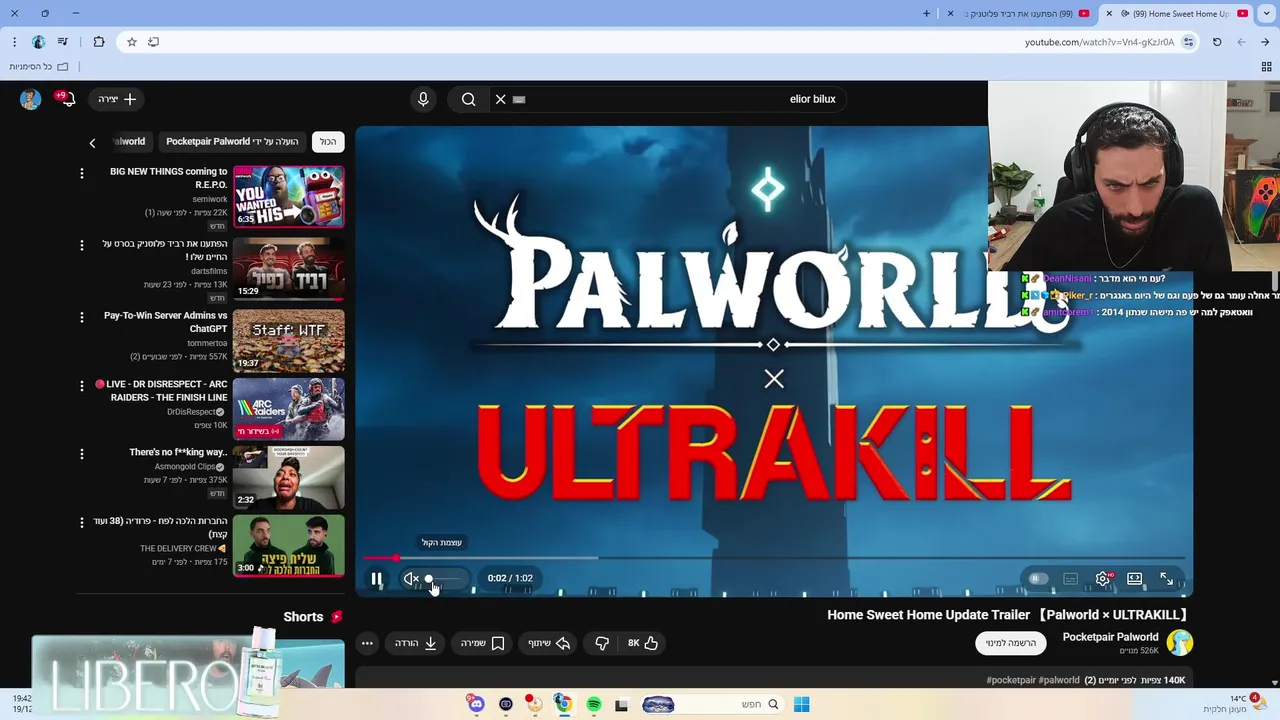Start voice search with microphone icon
This screenshot has width=1280, height=720.
coord(423,99)
